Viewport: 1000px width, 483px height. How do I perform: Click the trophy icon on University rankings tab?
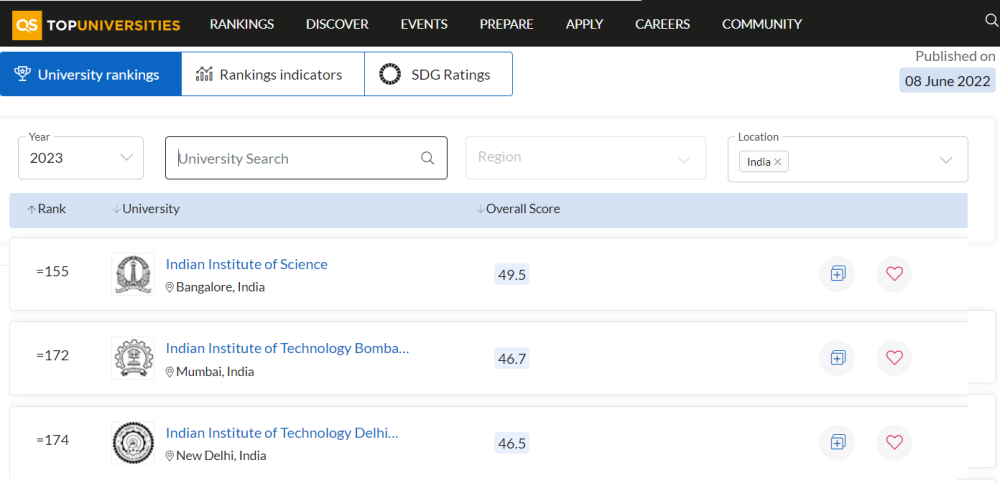coord(22,75)
